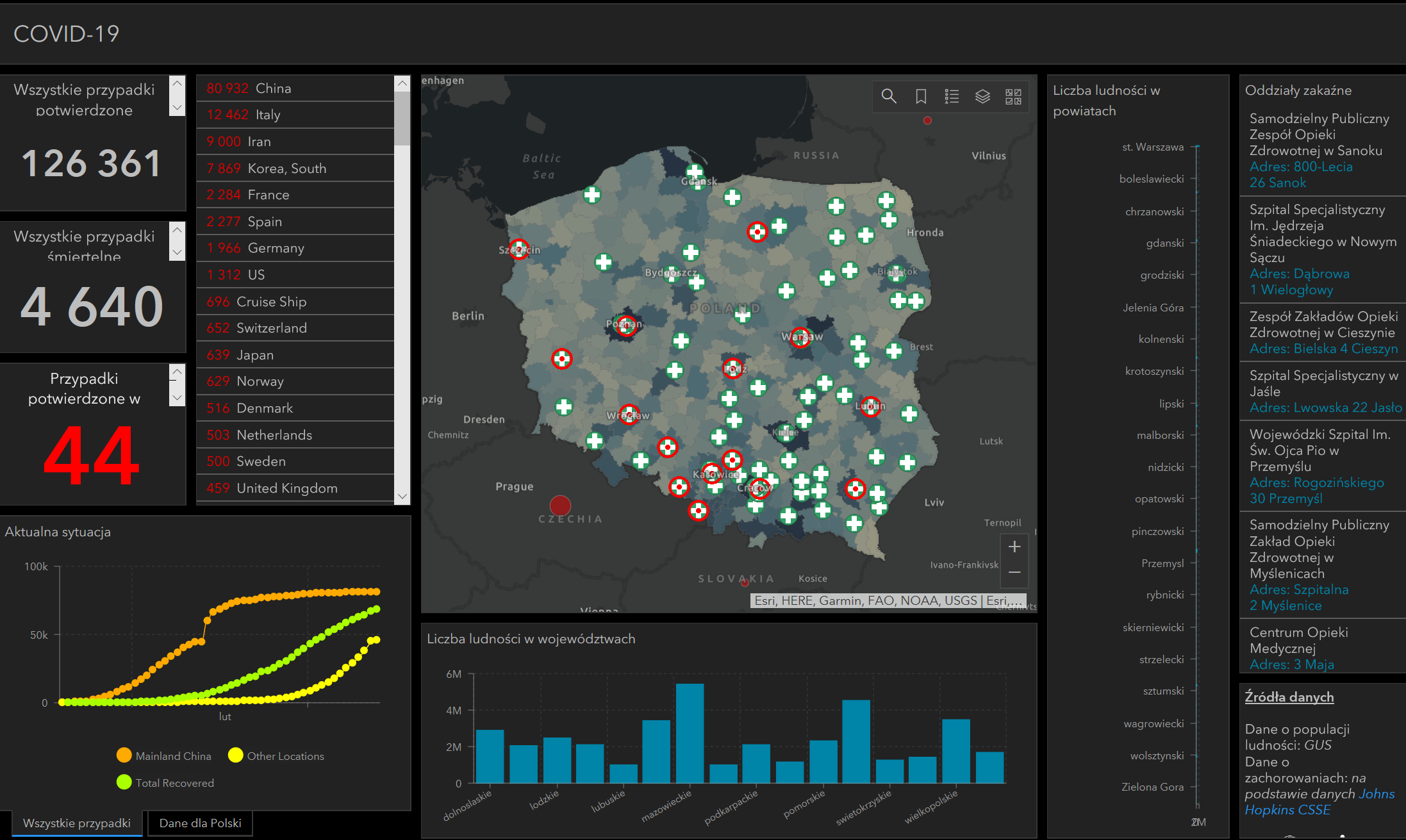Open the basemap gallery grid

point(1013,96)
